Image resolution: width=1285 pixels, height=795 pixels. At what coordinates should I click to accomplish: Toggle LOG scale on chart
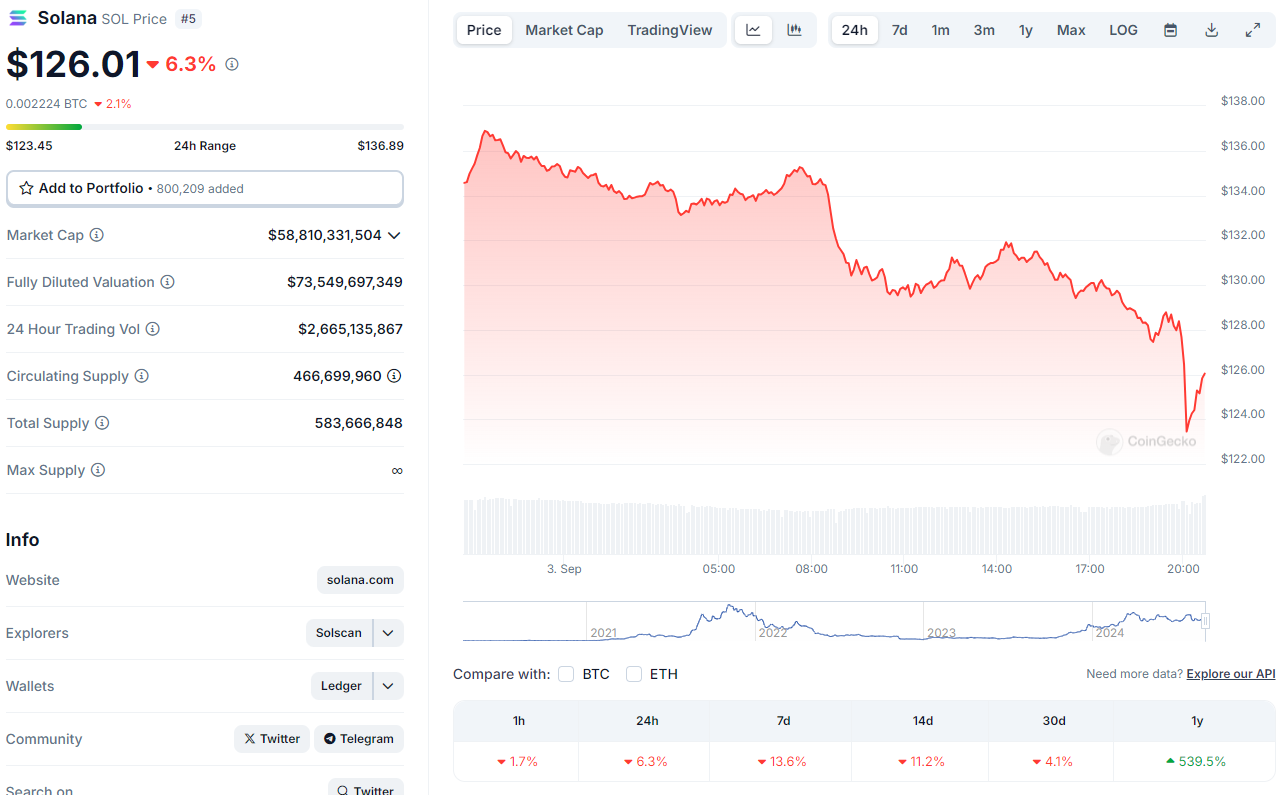pos(1123,30)
